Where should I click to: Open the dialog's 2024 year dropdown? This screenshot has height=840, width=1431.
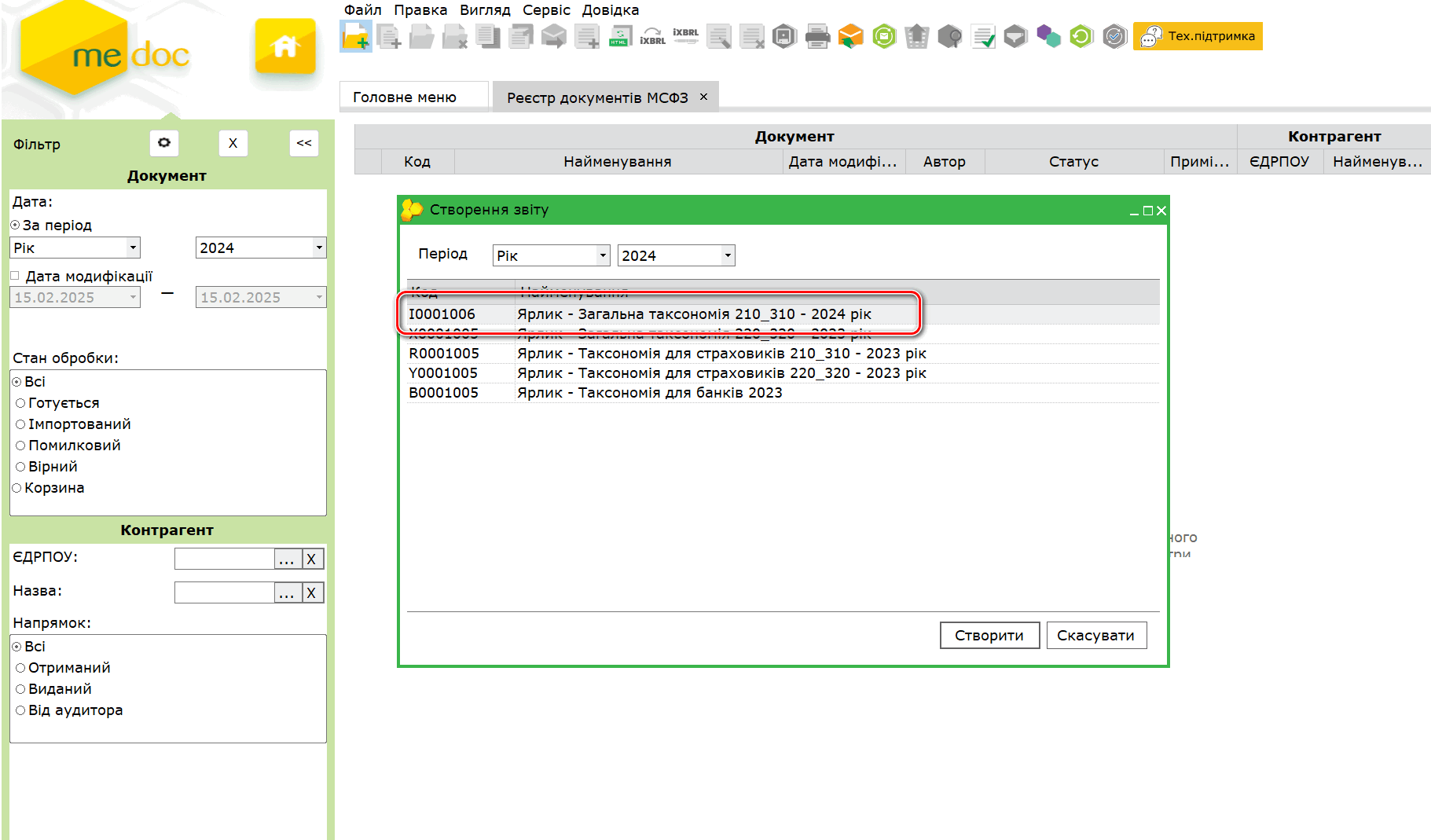pos(728,255)
